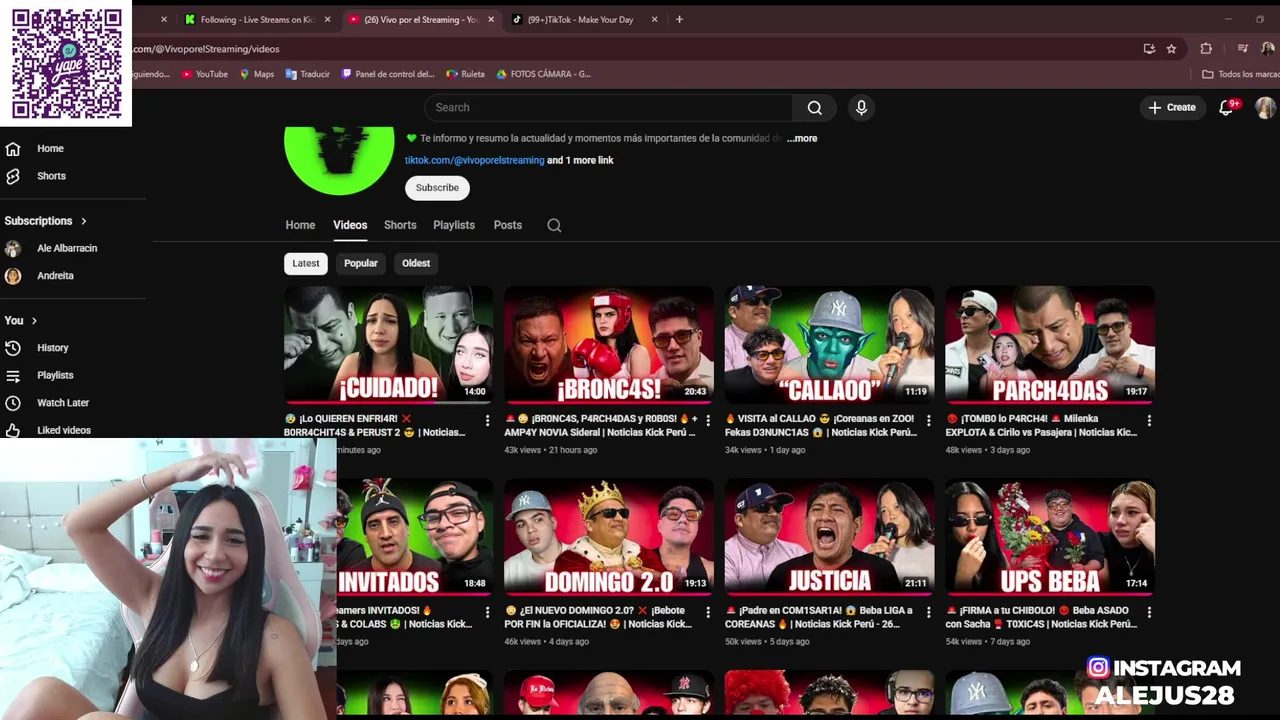This screenshot has height=720, width=1280.
Task: Open the DOMINGO 2.0 video thumbnail
Action: [609, 537]
